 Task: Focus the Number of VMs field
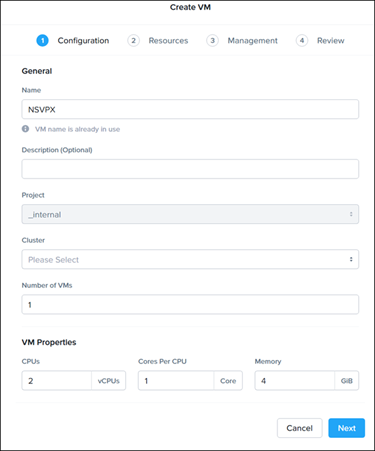pyautogui.click(x=190, y=304)
